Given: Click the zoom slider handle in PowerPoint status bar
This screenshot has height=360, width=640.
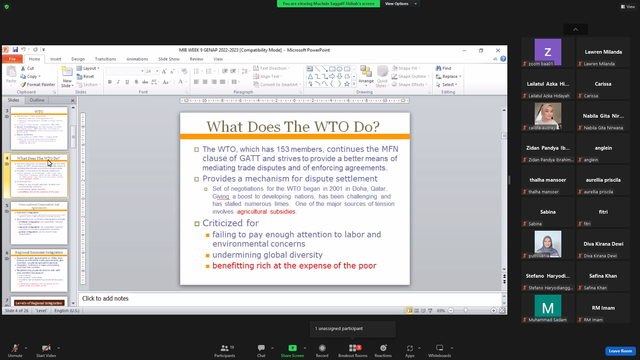Looking at the screenshot, I should point(466,311).
